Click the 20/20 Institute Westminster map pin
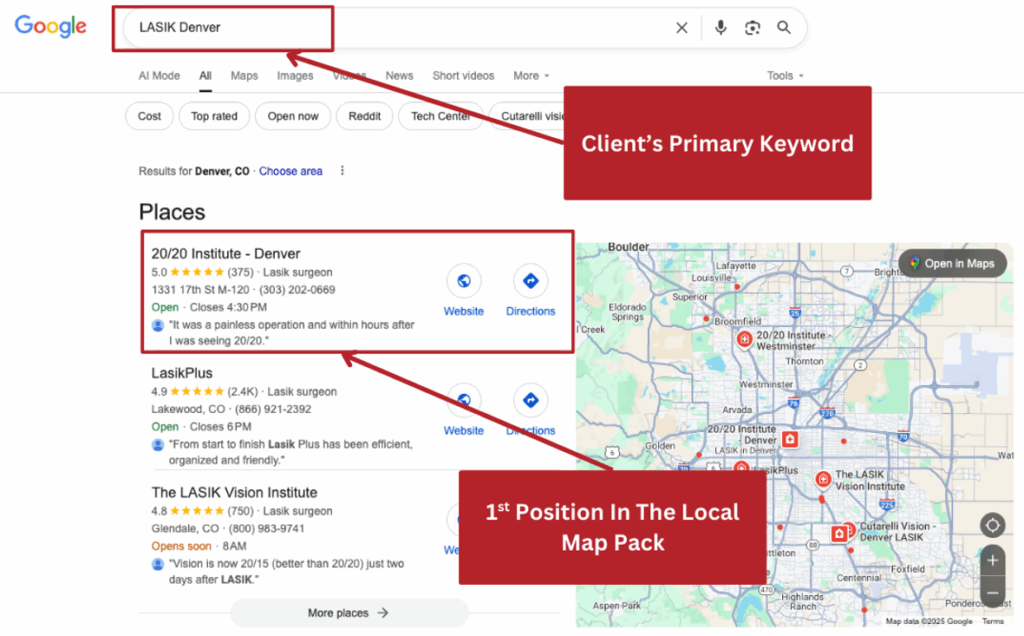This screenshot has height=636, width=1024. (x=744, y=340)
